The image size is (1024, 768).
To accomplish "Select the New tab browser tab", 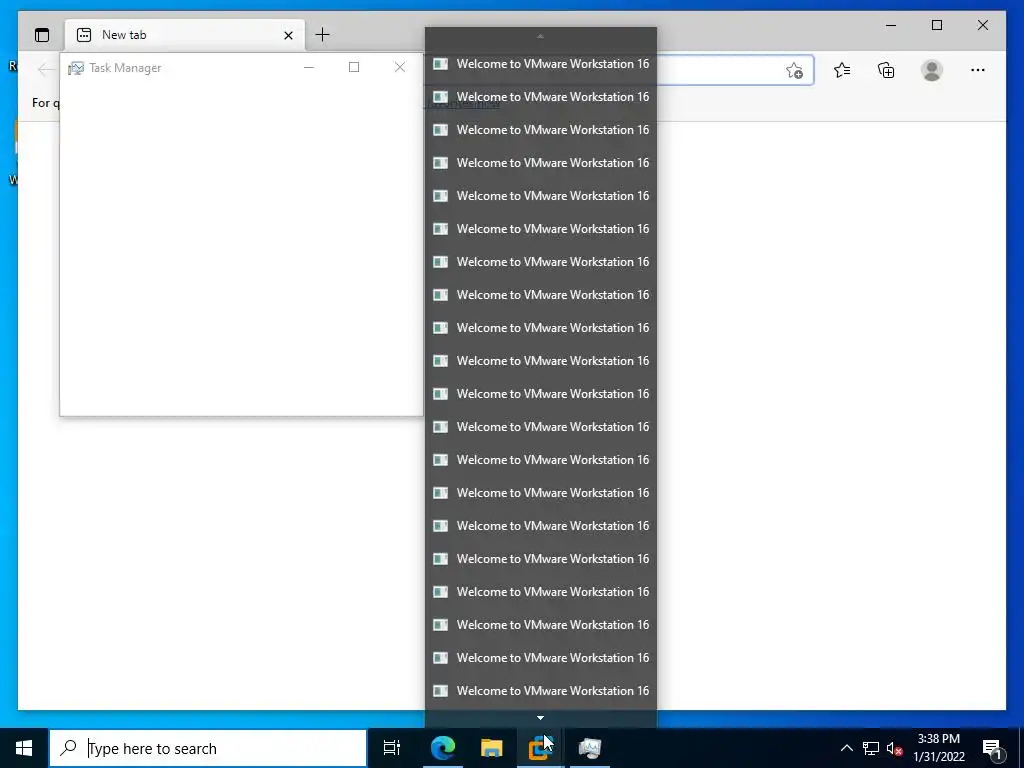I will [185, 35].
